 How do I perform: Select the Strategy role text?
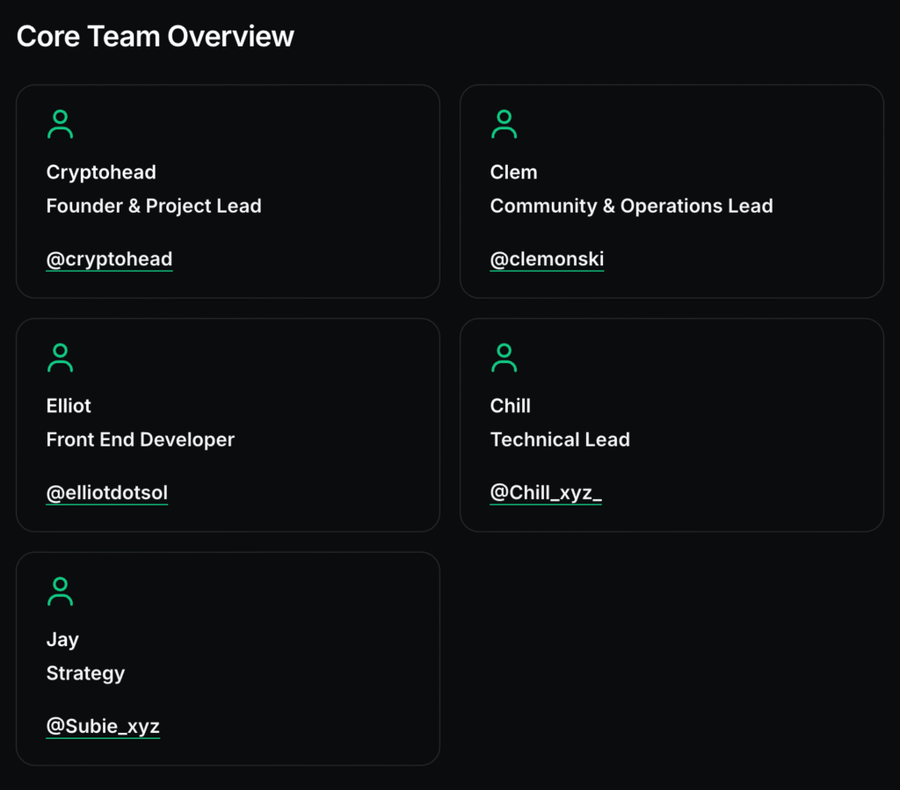coord(85,674)
